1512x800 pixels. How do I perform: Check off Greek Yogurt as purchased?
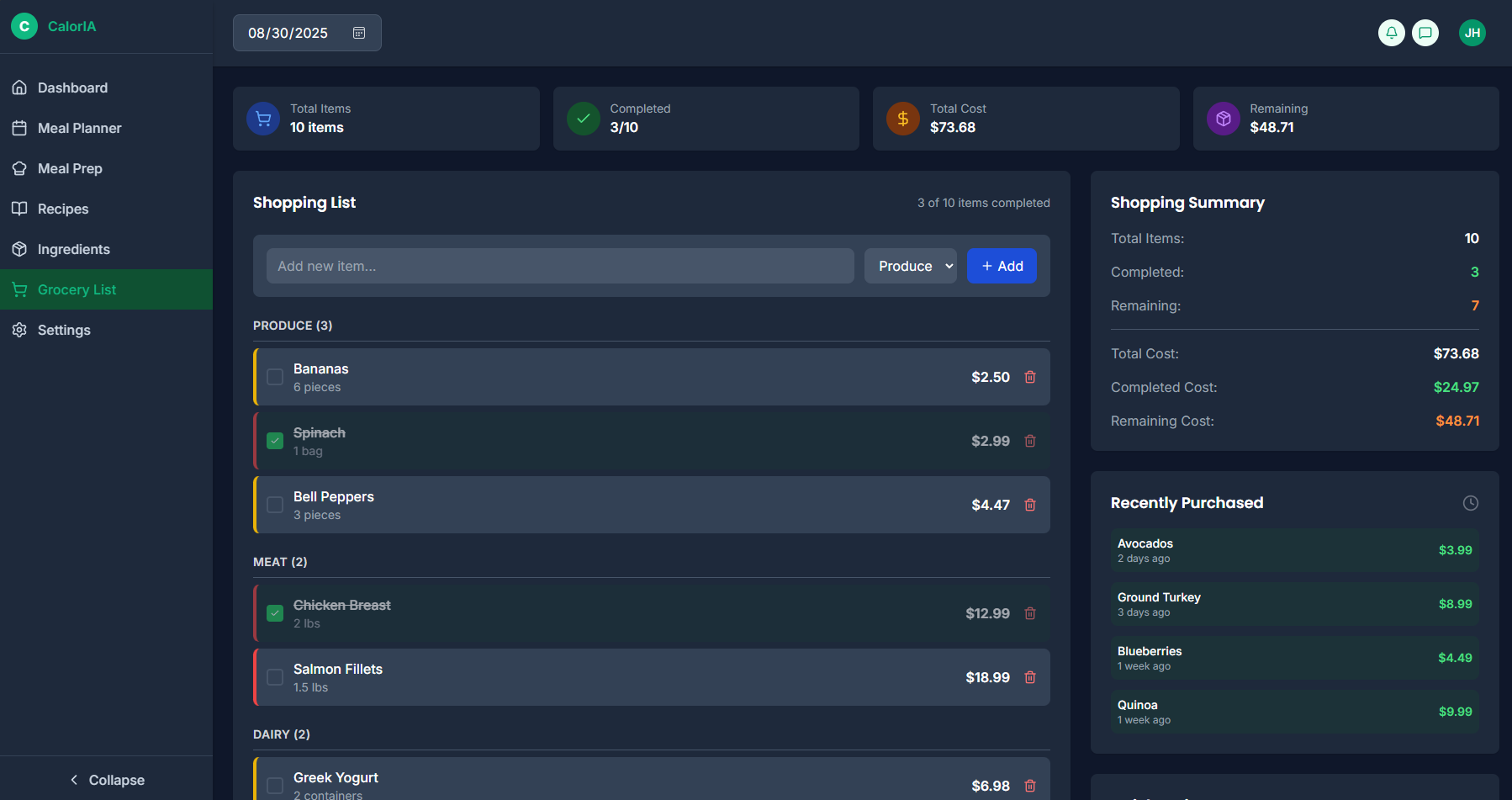(x=275, y=786)
